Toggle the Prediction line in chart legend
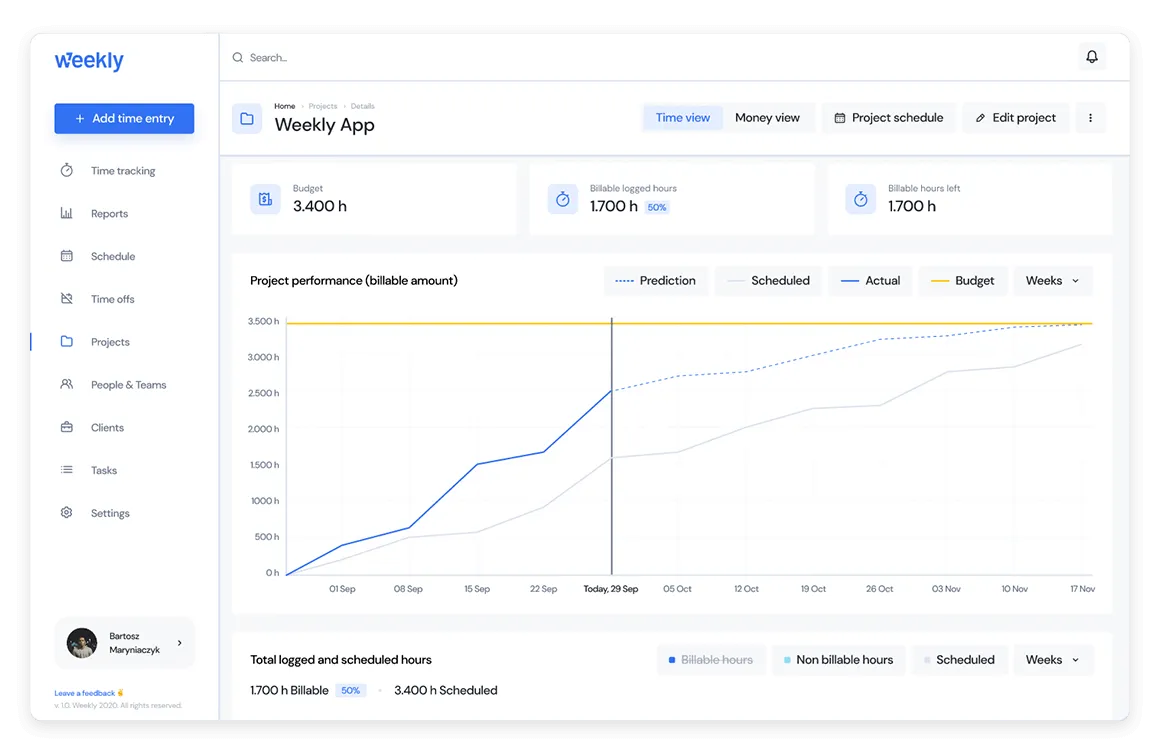1160x750 pixels. 656,281
